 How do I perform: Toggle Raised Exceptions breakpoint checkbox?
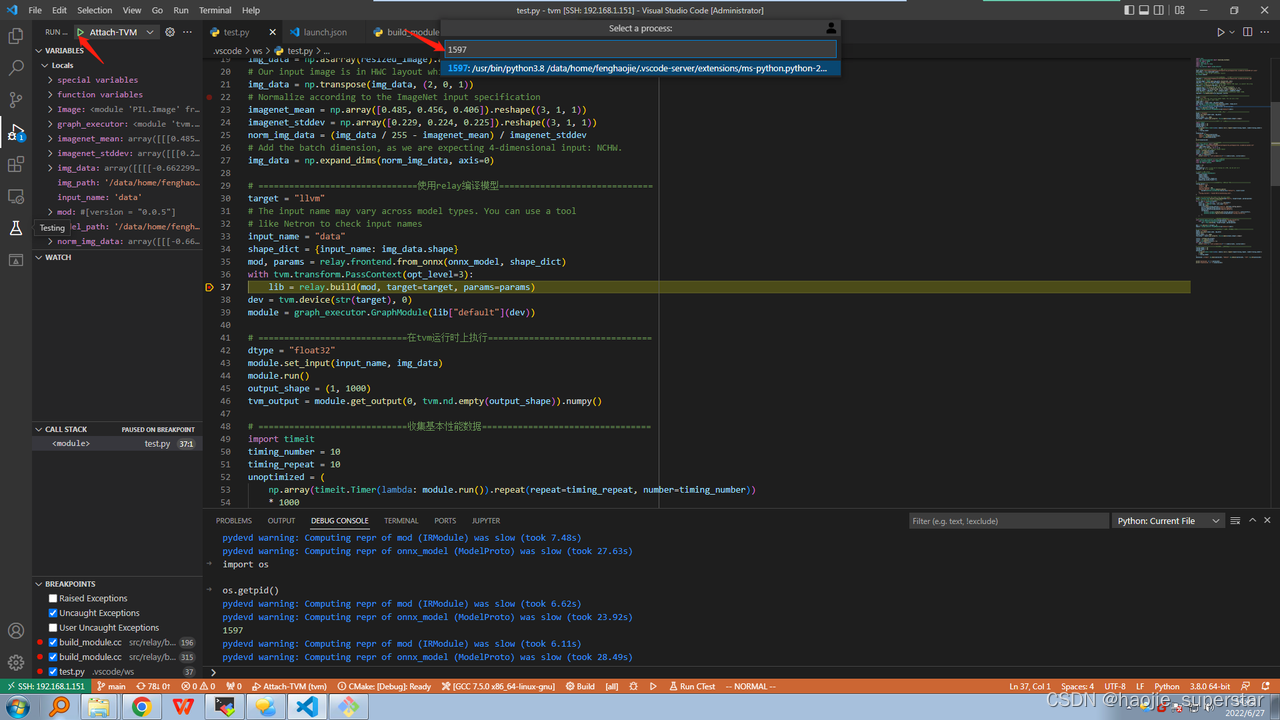point(53,598)
